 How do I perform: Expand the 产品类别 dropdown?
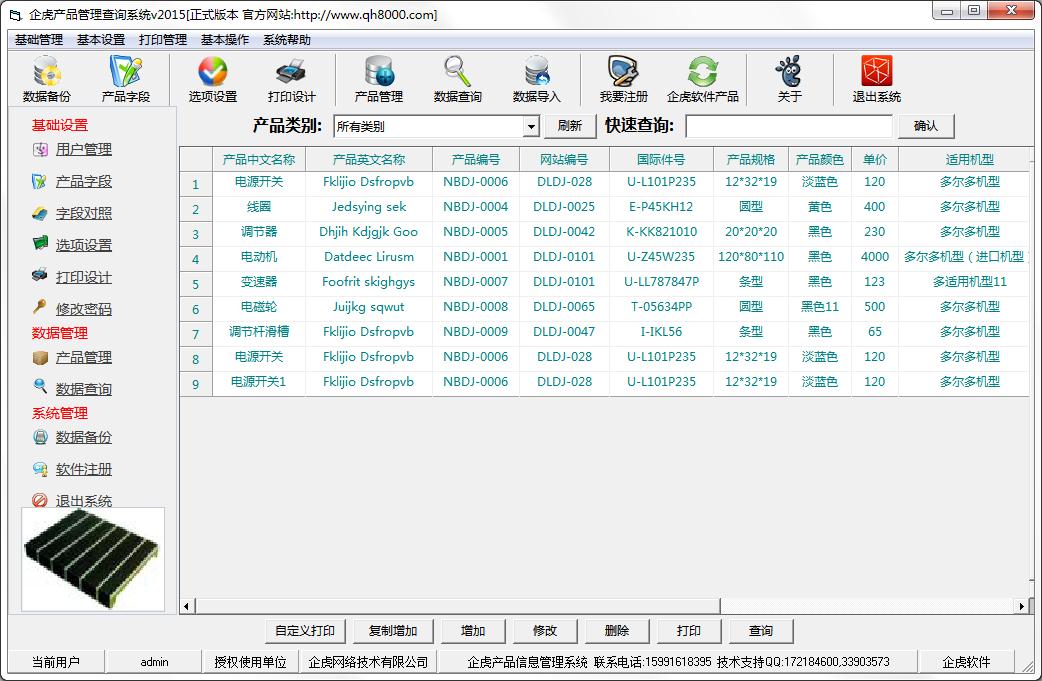(x=531, y=127)
